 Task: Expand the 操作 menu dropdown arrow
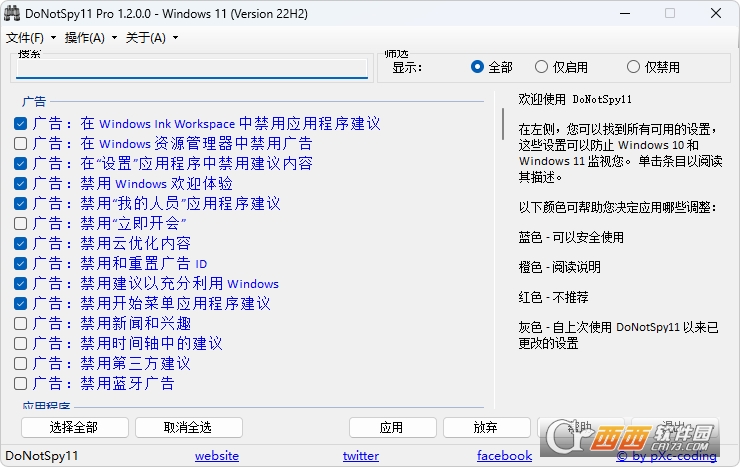114,38
